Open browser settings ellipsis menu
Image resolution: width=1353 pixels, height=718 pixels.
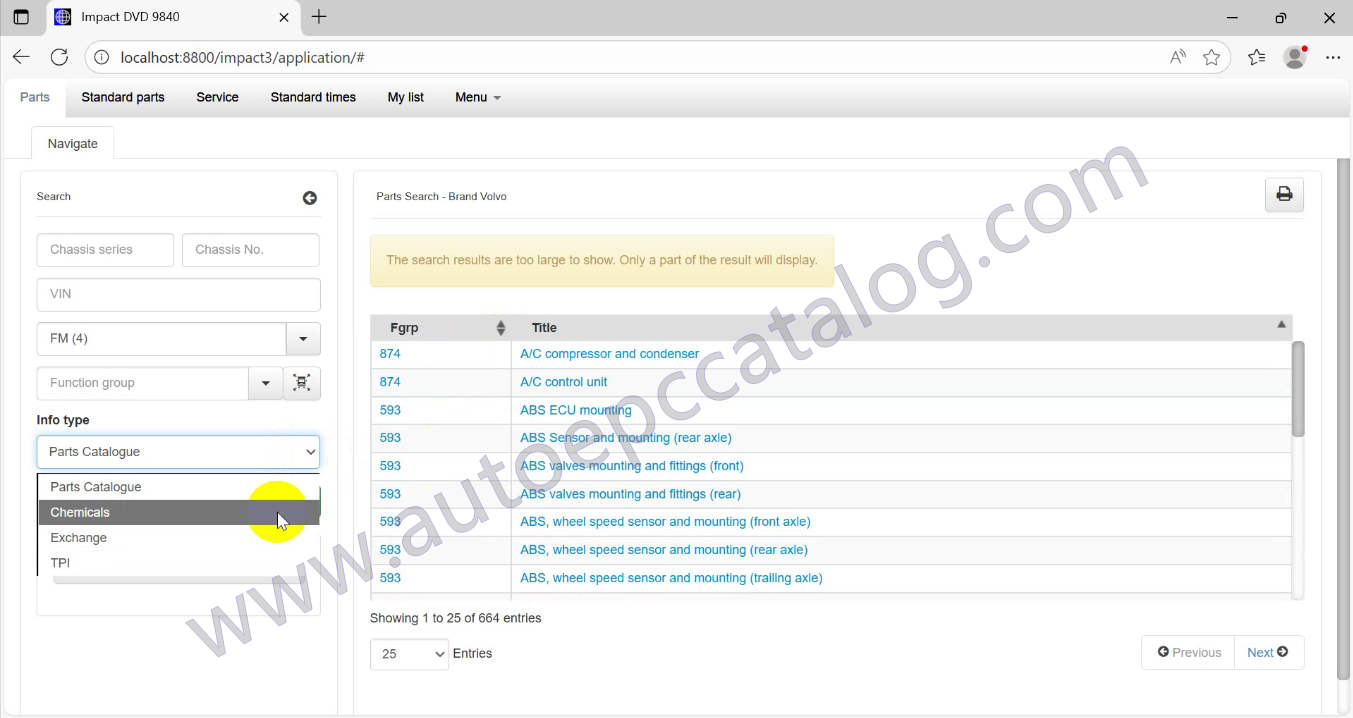[x=1332, y=57]
